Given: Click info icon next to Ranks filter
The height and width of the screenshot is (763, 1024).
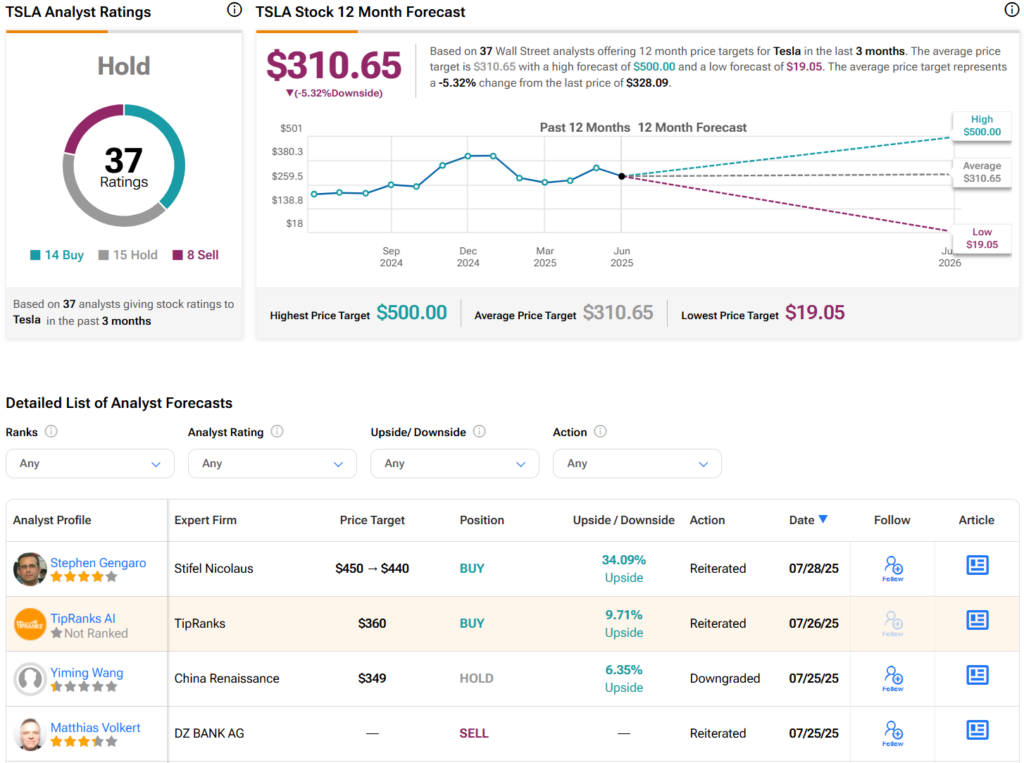Looking at the screenshot, I should (x=51, y=432).
